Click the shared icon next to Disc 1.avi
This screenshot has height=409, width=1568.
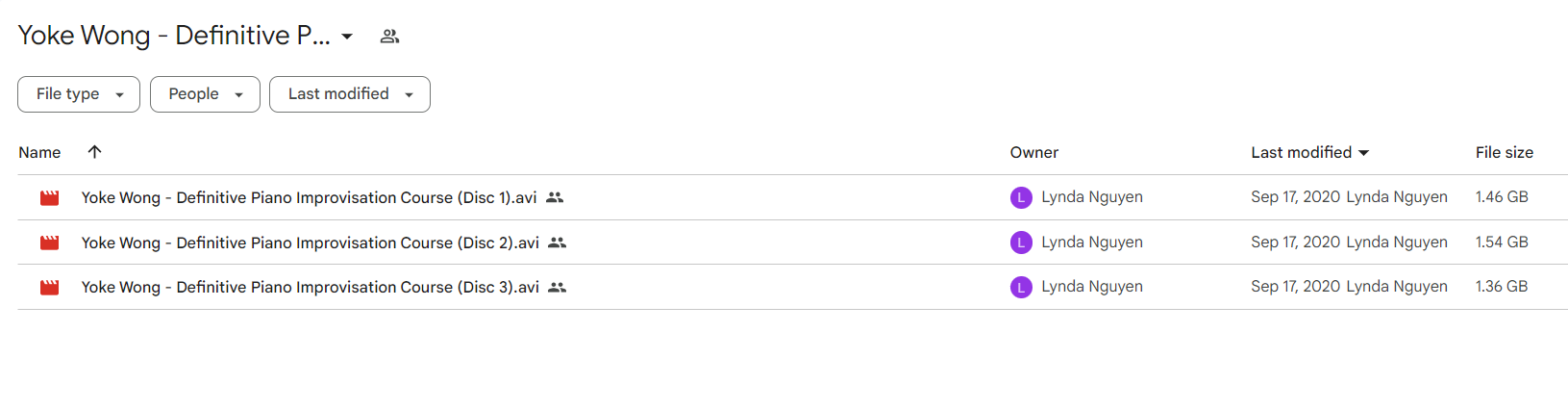pos(555,197)
